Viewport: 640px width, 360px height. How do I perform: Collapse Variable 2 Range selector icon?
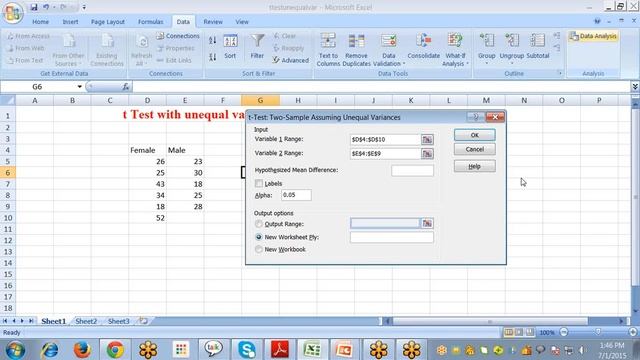point(427,154)
